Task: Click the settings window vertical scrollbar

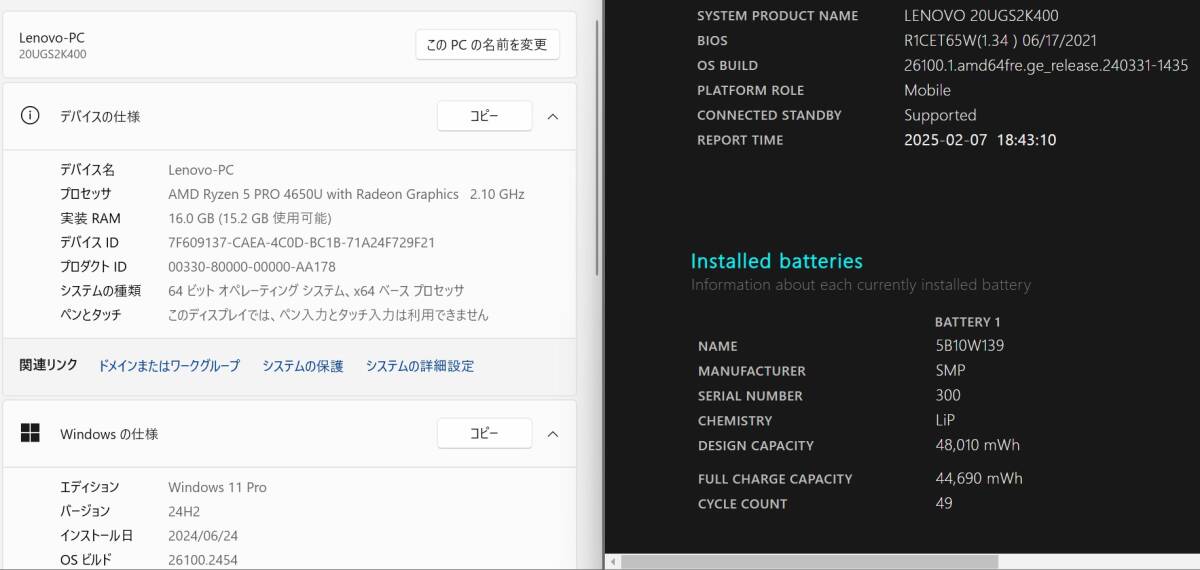Action: coord(598,150)
